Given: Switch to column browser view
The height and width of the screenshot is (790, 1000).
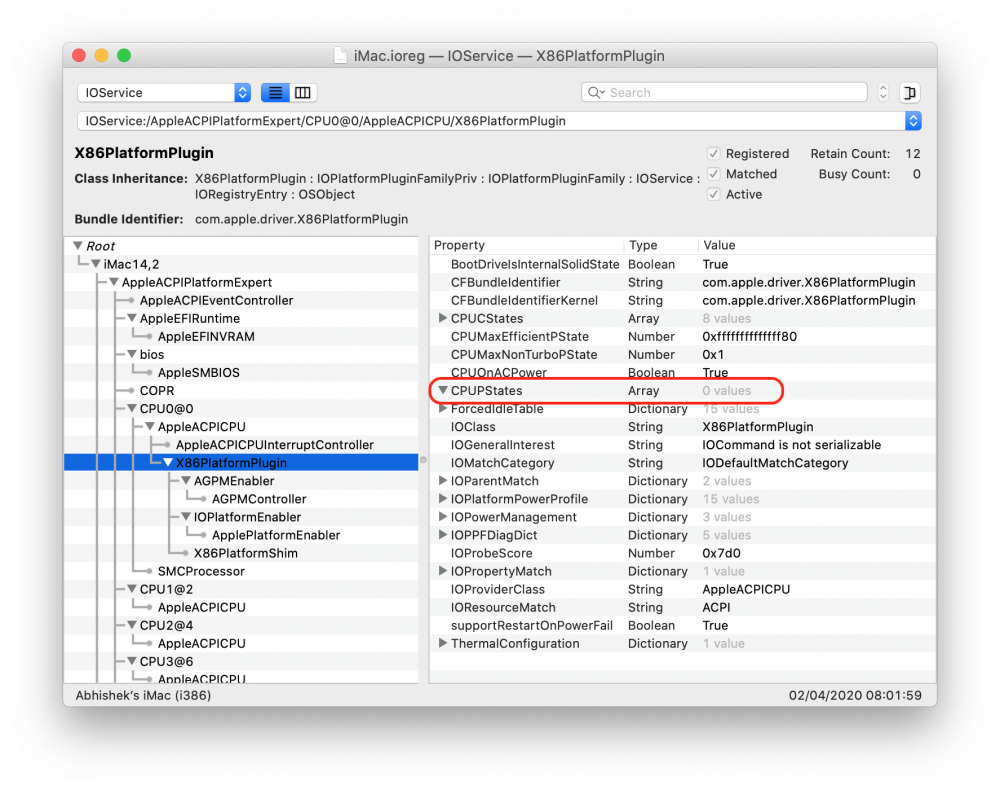Looking at the screenshot, I should [303, 92].
